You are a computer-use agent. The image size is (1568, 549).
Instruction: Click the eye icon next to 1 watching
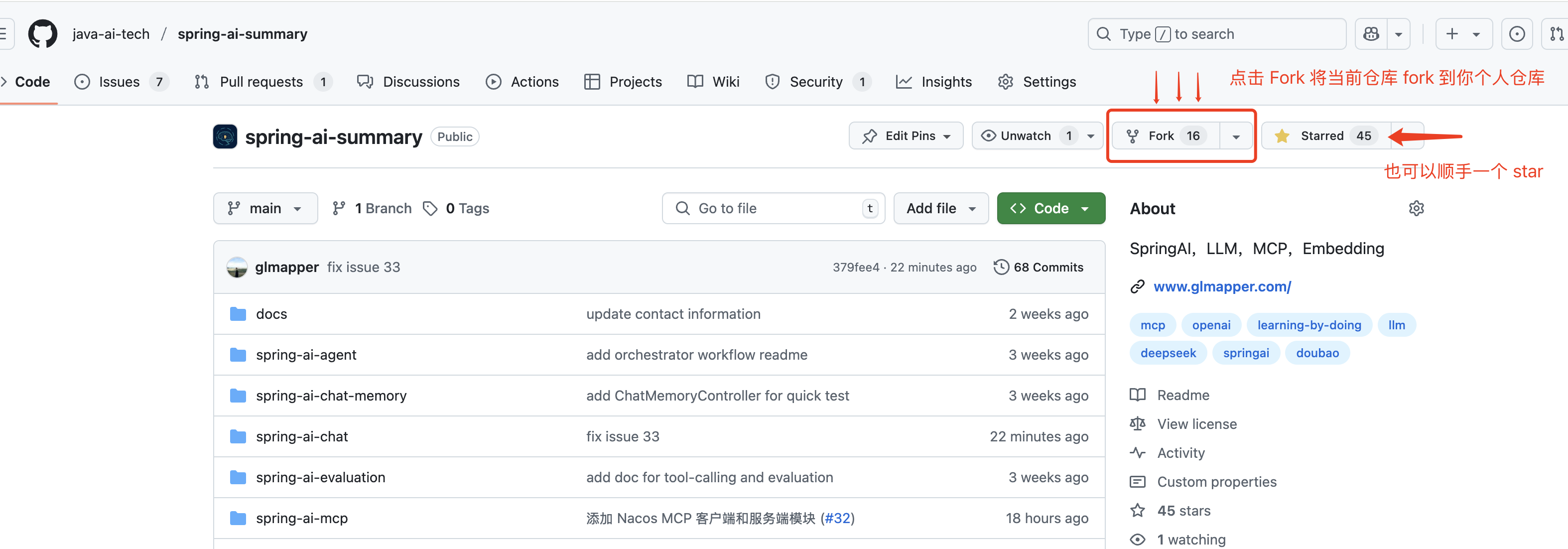coord(1137,540)
